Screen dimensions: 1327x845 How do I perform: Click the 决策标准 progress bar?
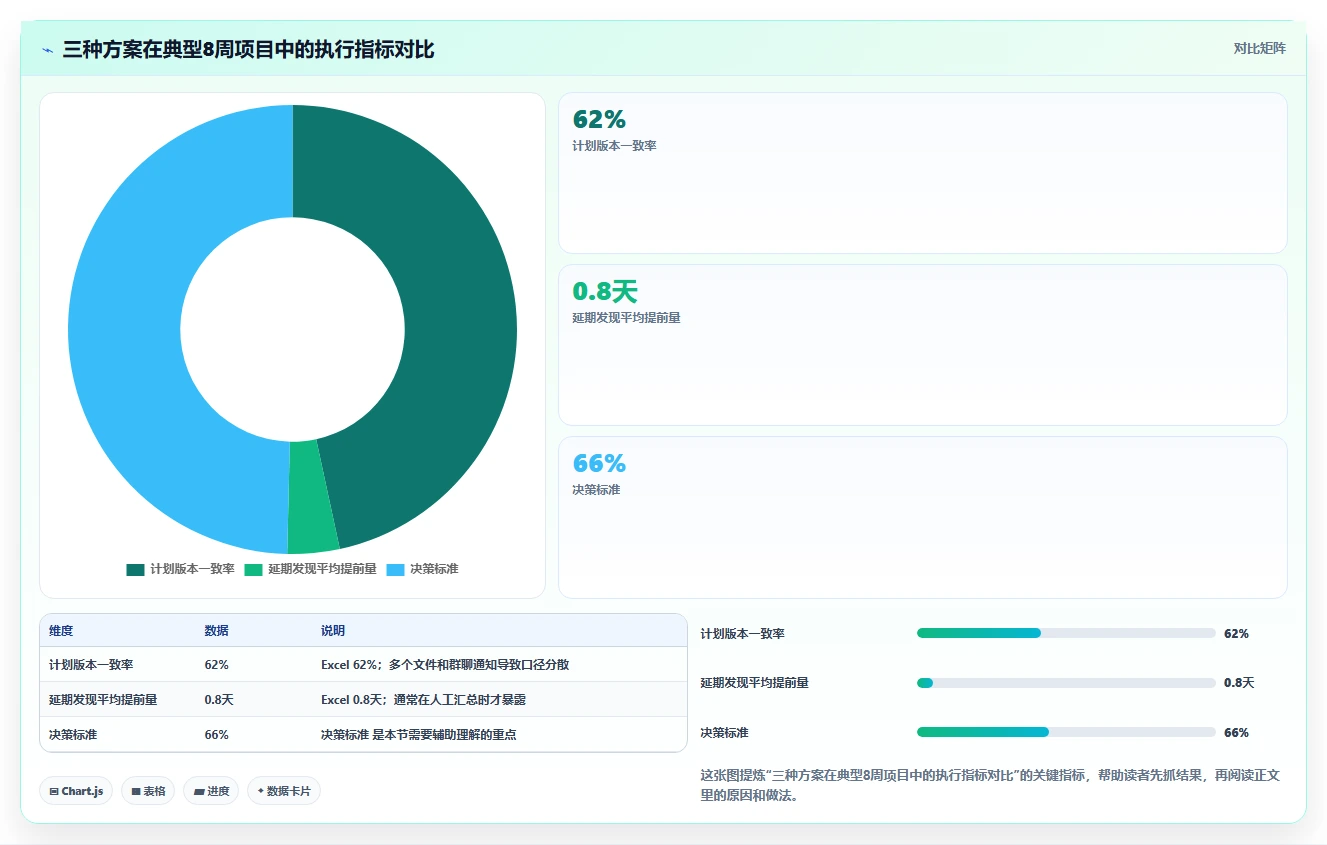[1066, 732]
